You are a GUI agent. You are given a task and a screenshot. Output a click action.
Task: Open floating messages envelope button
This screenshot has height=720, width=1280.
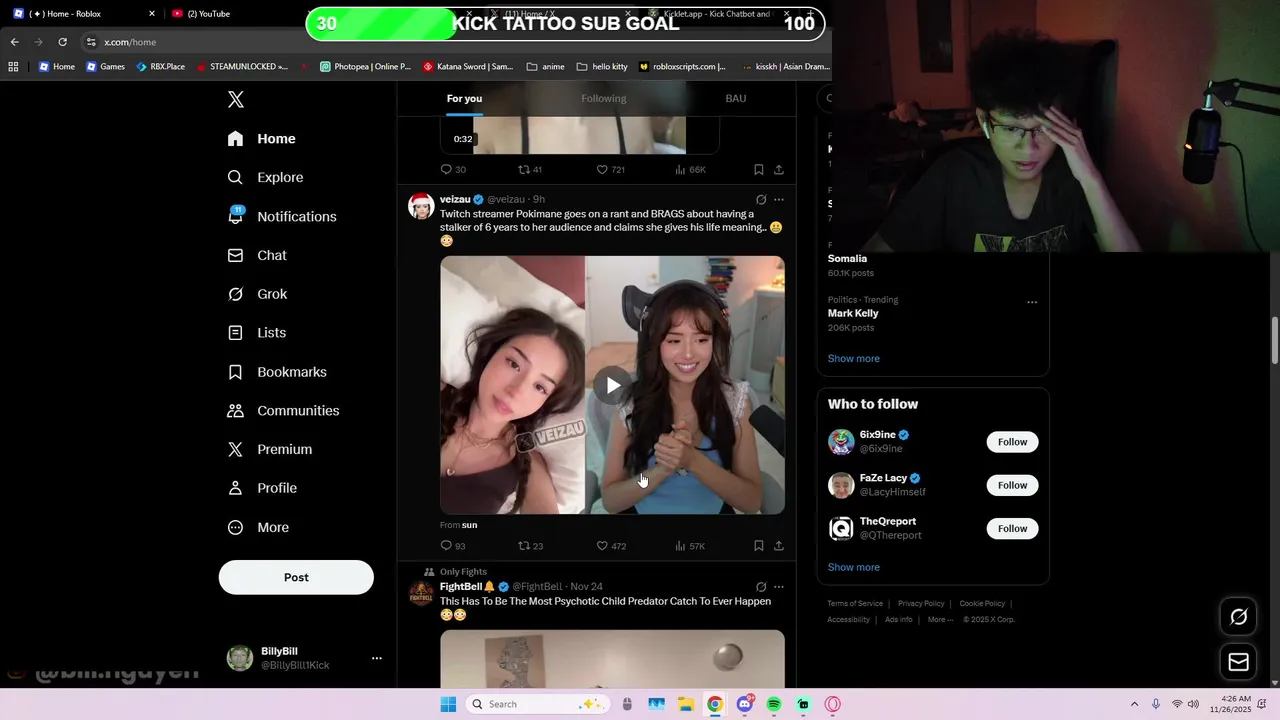[x=1238, y=662]
